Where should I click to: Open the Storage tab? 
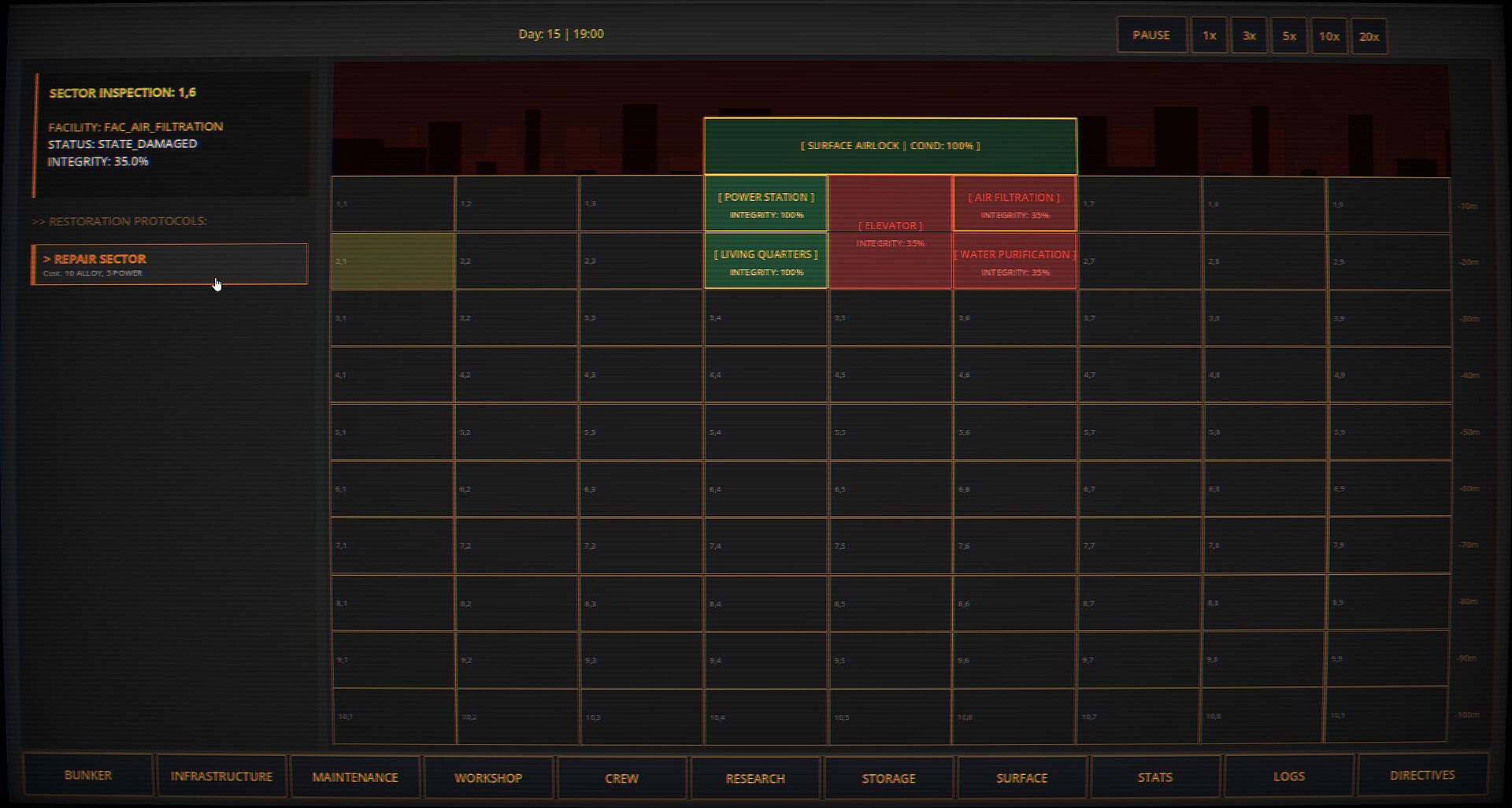[x=888, y=778]
